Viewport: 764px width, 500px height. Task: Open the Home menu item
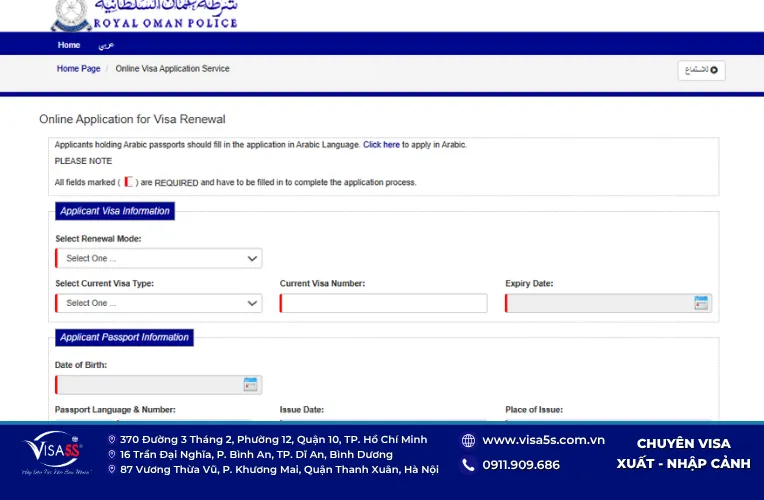[x=69, y=45]
